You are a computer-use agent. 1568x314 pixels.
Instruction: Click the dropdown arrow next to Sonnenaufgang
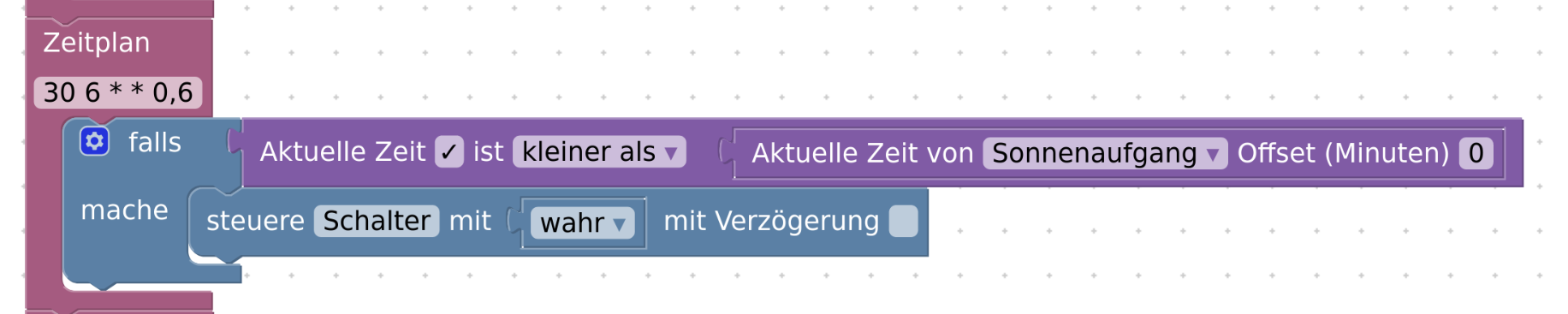[1212, 155]
